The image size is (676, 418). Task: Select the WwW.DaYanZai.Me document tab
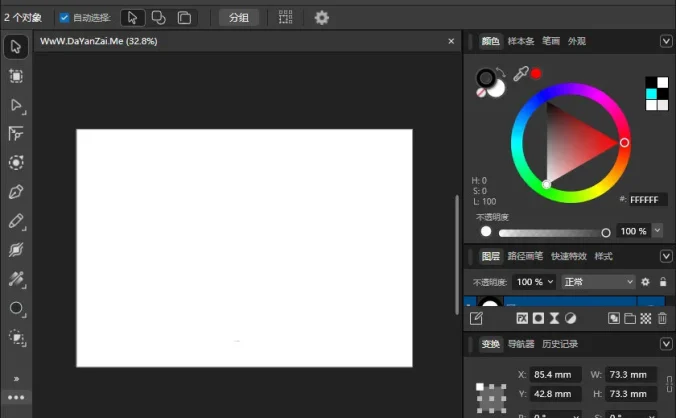point(99,41)
